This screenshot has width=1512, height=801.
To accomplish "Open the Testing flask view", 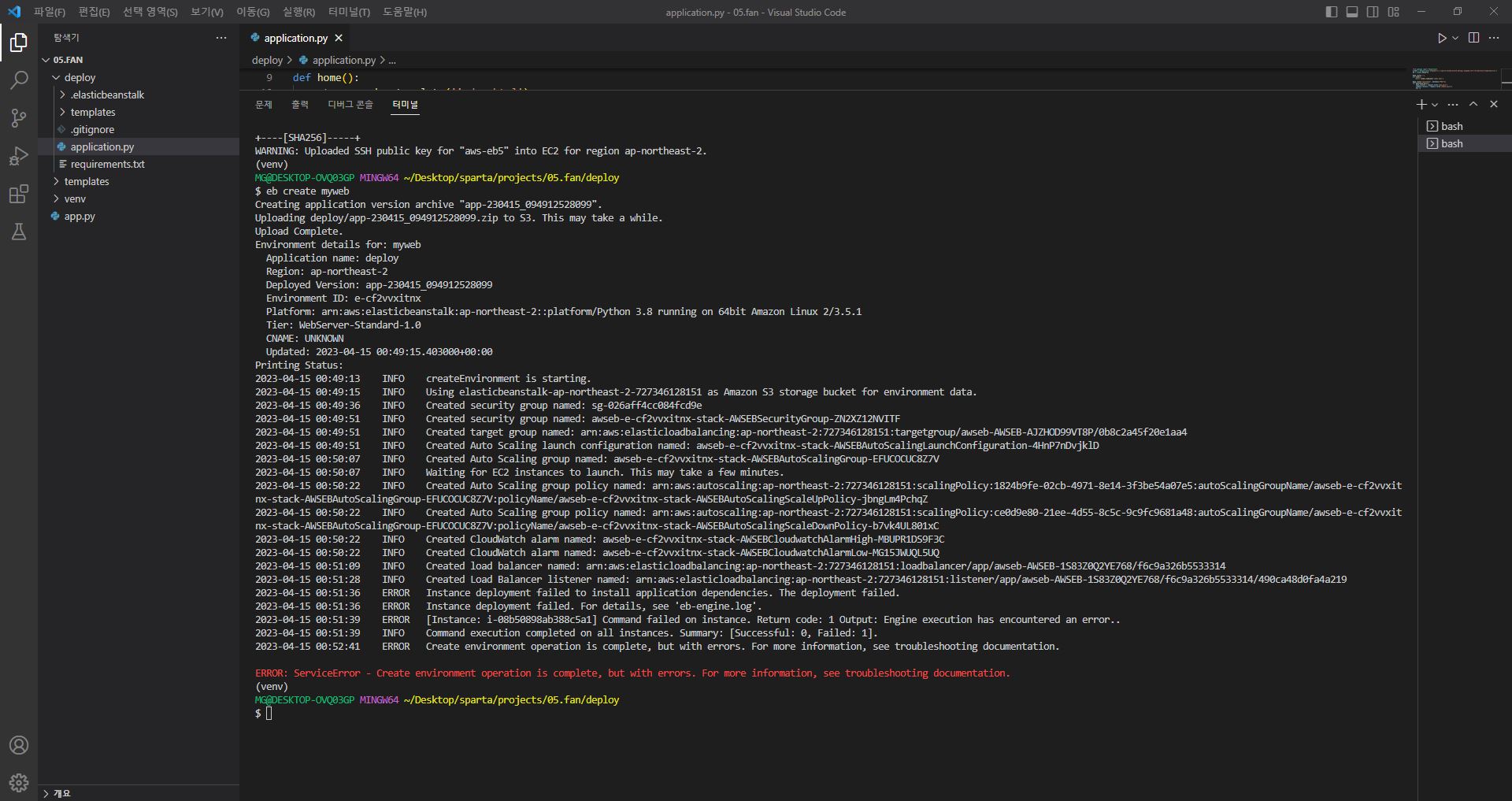I will click(x=19, y=232).
